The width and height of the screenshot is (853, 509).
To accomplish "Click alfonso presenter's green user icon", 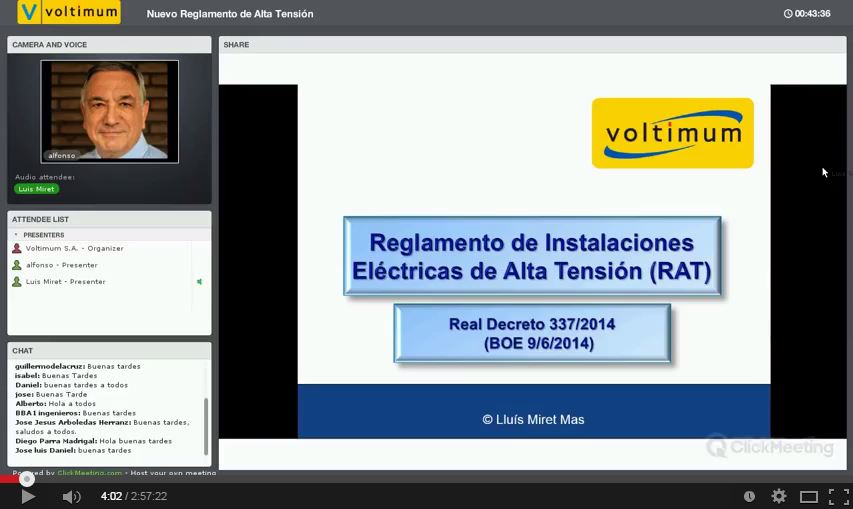I will coord(16,265).
